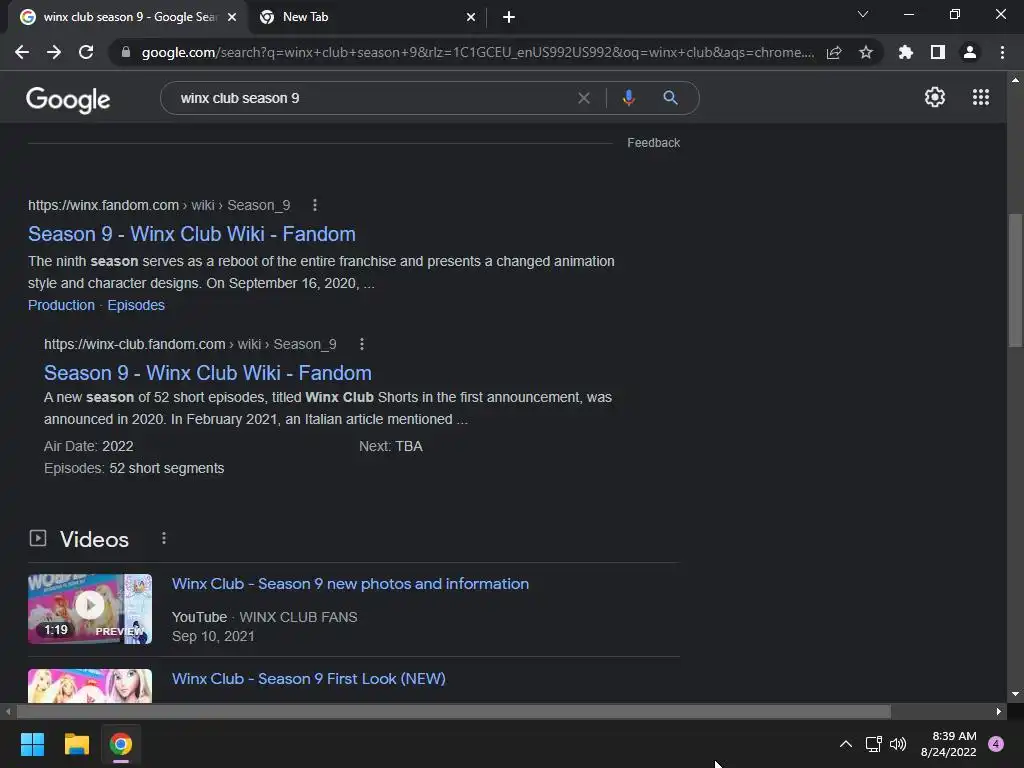
Task: Click 'Episodes: 52 short segments' text
Action: click(x=134, y=468)
